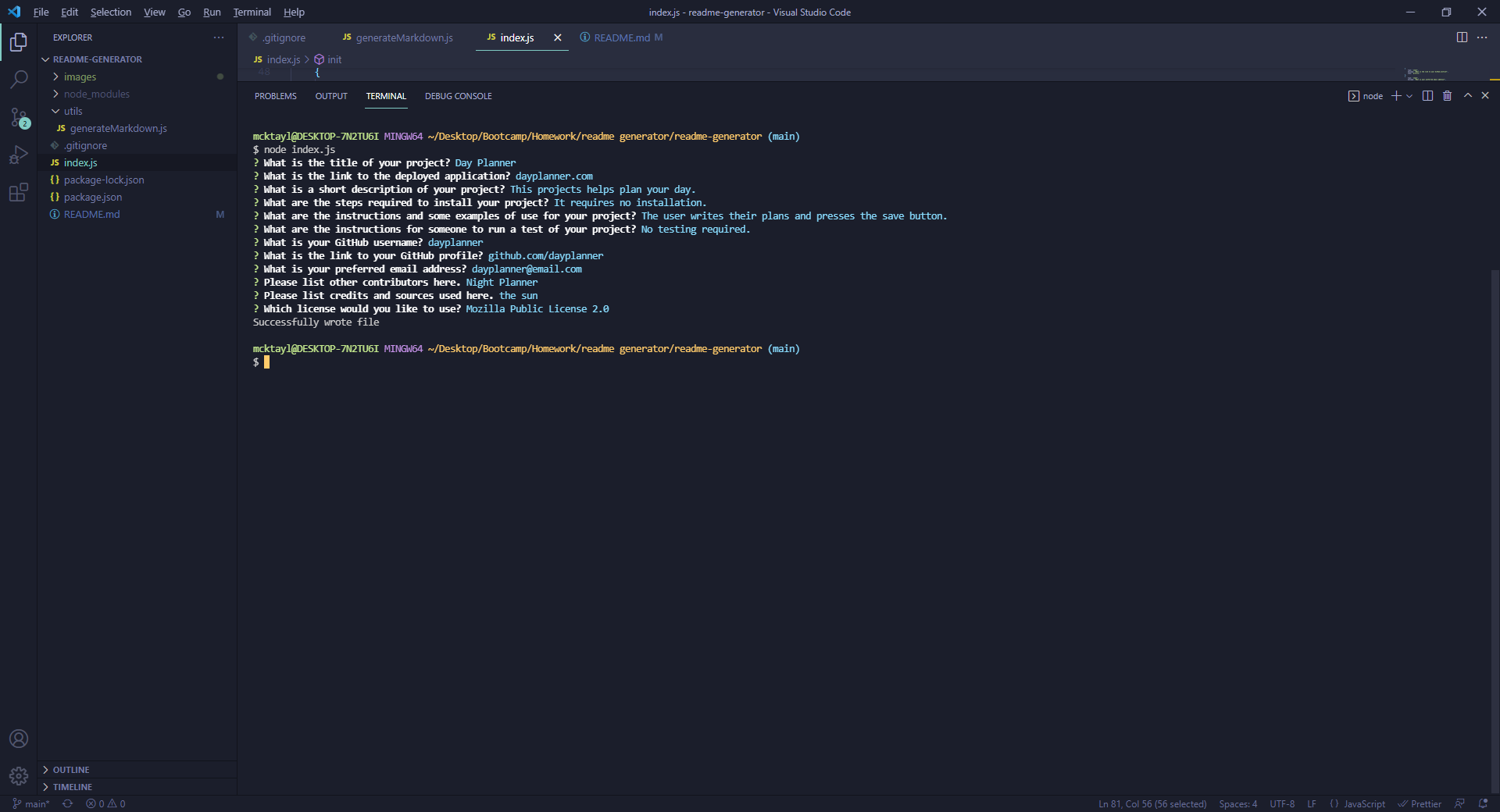Open the Extensions view
Screen dimensions: 1500x812
point(19,193)
